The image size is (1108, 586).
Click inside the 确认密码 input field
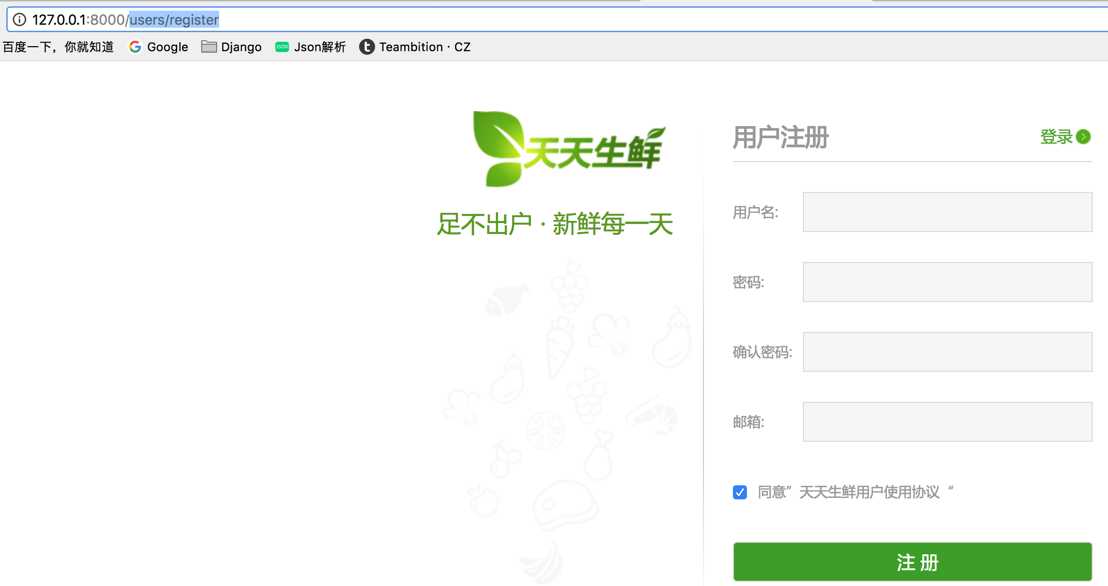[946, 351]
